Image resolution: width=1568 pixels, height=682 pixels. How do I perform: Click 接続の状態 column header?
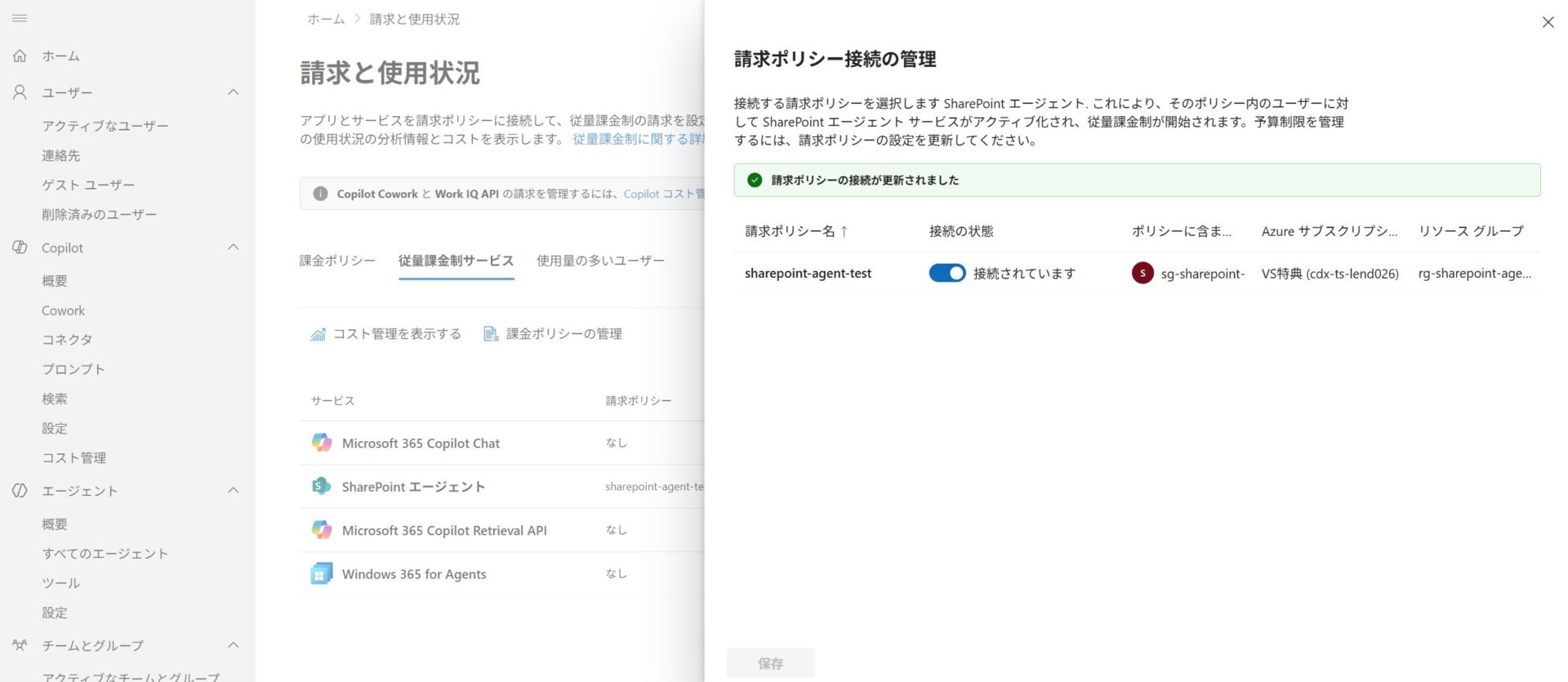(961, 231)
